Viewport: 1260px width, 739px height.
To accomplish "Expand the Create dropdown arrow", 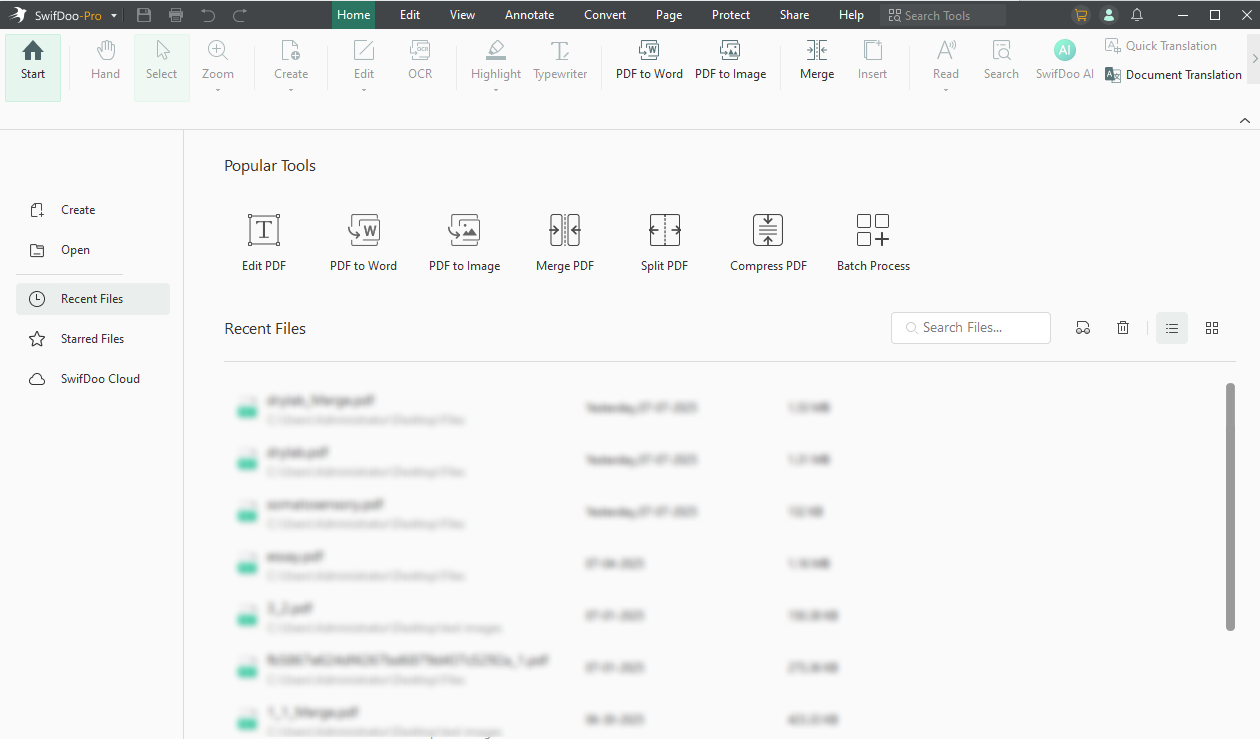I will [x=291, y=90].
